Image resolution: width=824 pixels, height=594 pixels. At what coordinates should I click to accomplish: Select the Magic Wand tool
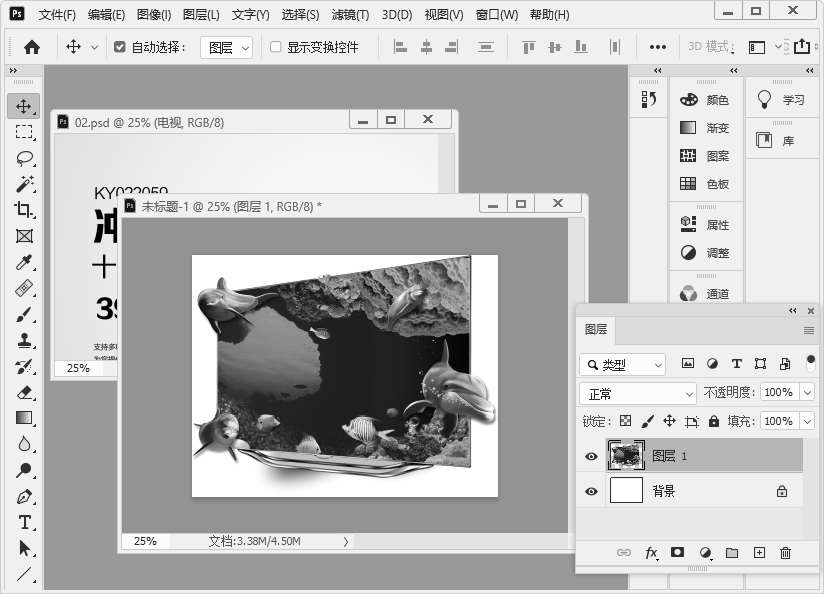pos(25,184)
